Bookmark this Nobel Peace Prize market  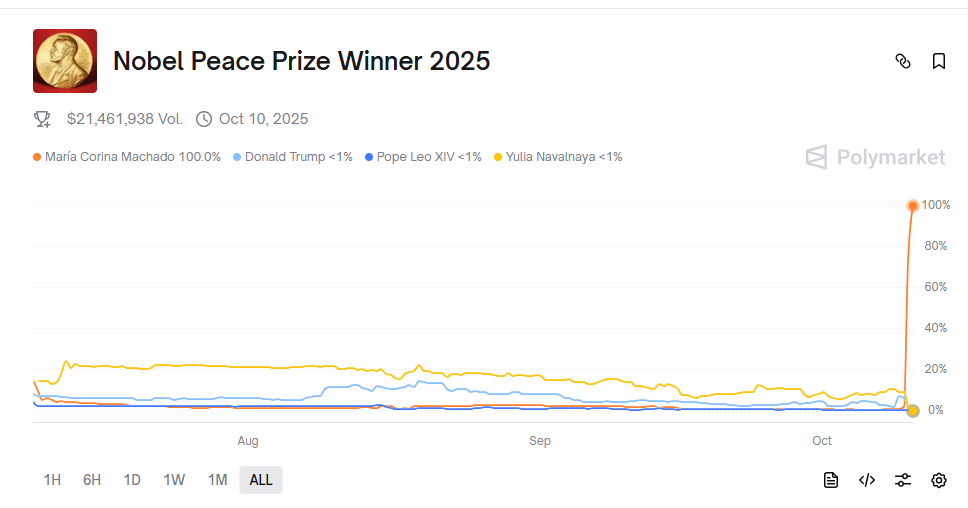[939, 62]
